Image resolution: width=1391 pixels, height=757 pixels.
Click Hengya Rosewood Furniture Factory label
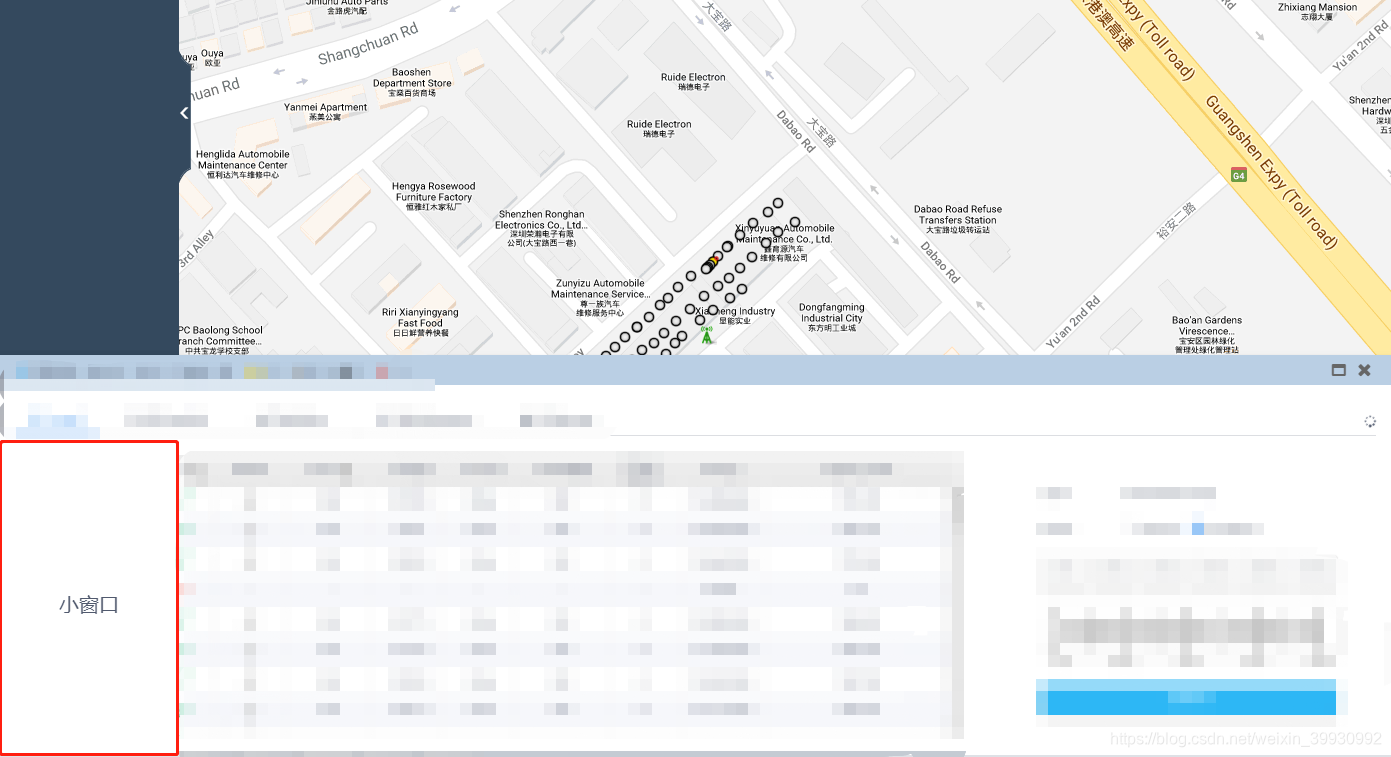[x=433, y=197]
